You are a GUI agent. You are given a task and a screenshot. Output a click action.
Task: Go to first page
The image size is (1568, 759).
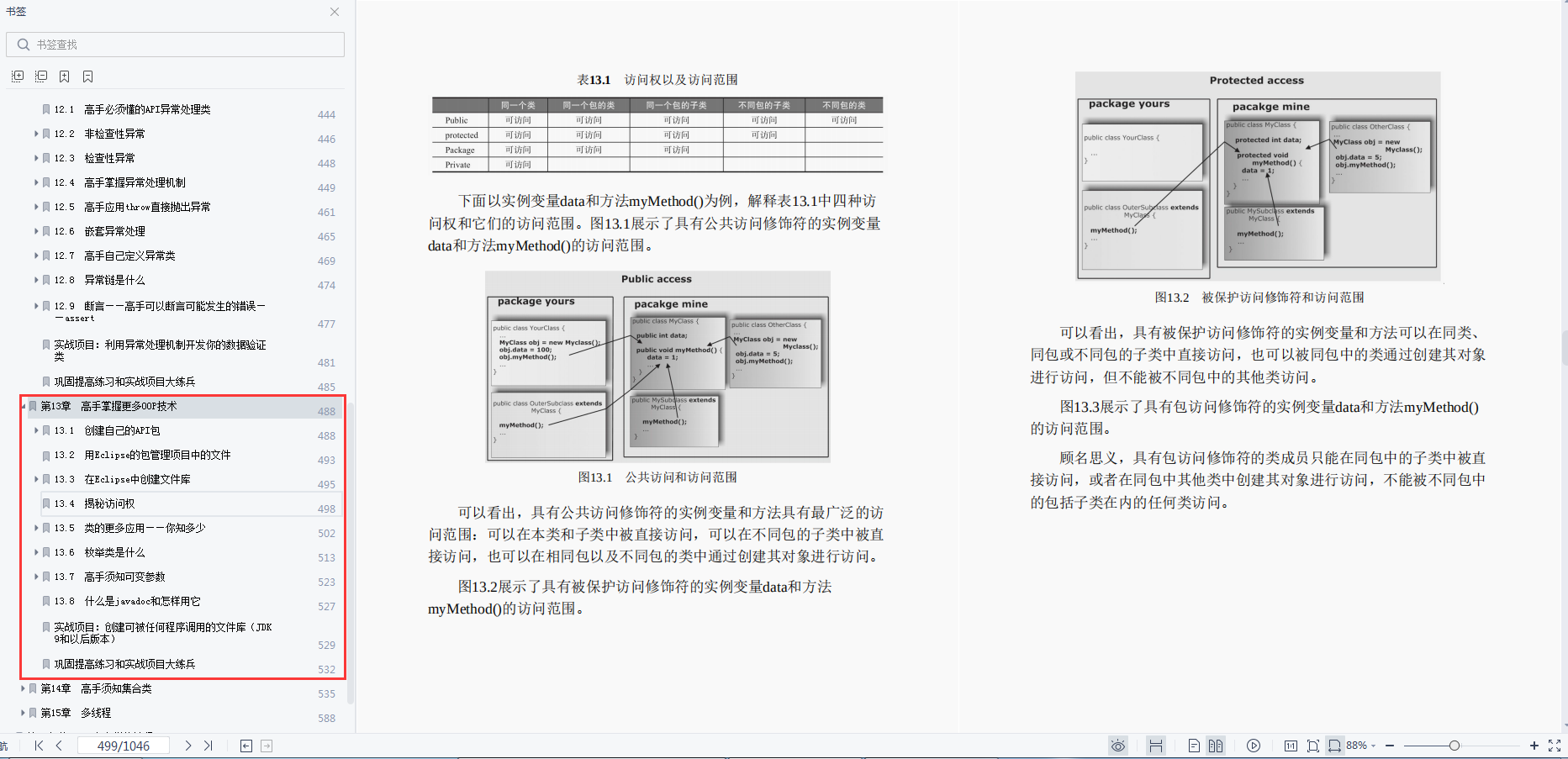(x=39, y=746)
